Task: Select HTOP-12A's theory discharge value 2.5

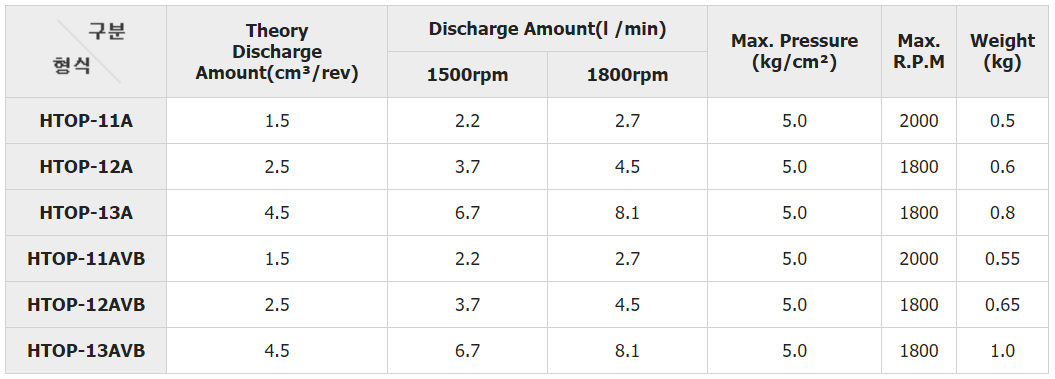Action: click(x=277, y=167)
